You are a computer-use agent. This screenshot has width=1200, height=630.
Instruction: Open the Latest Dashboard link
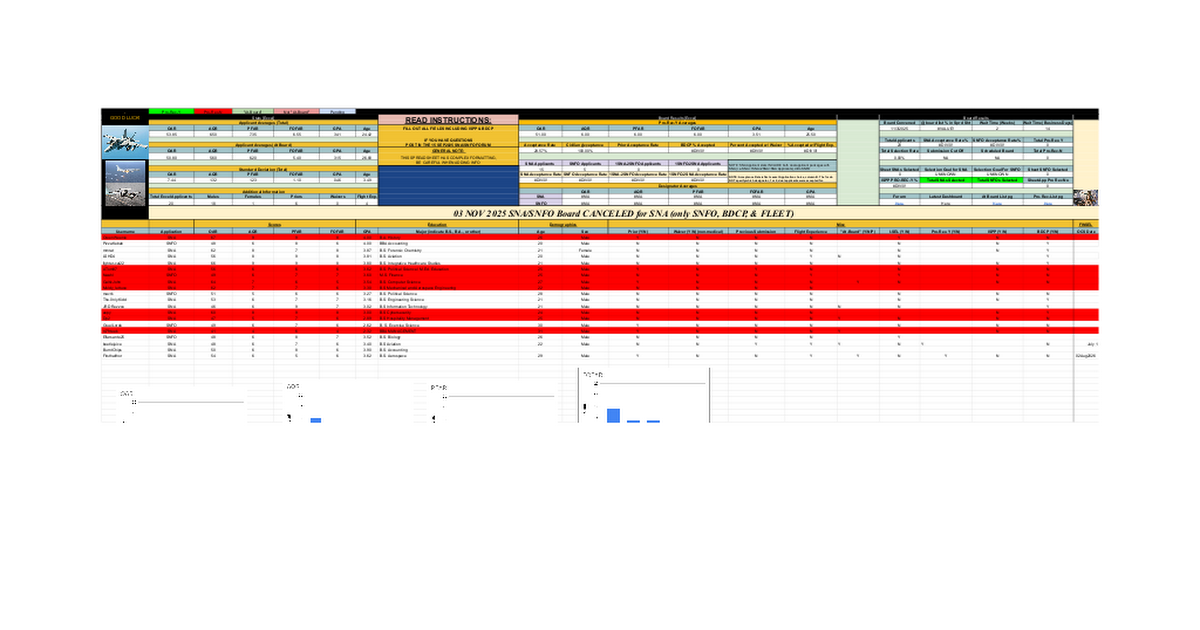tap(944, 202)
